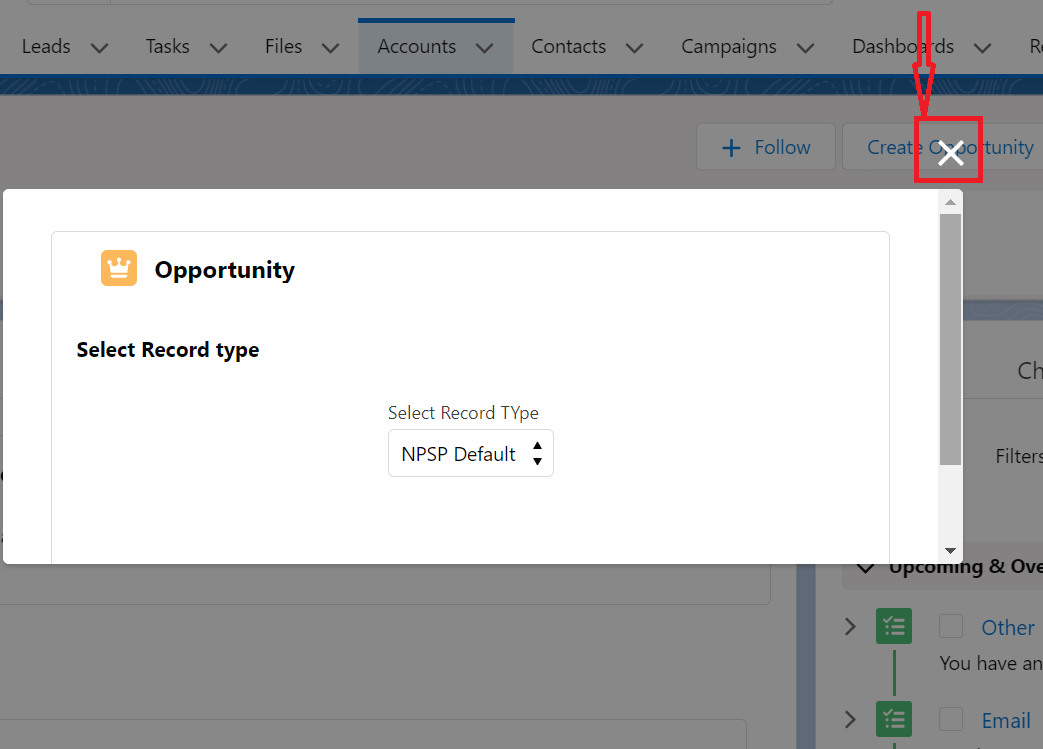Open the Leads tab
Viewport: 1043px width, 749px height.
pos(46,47)
